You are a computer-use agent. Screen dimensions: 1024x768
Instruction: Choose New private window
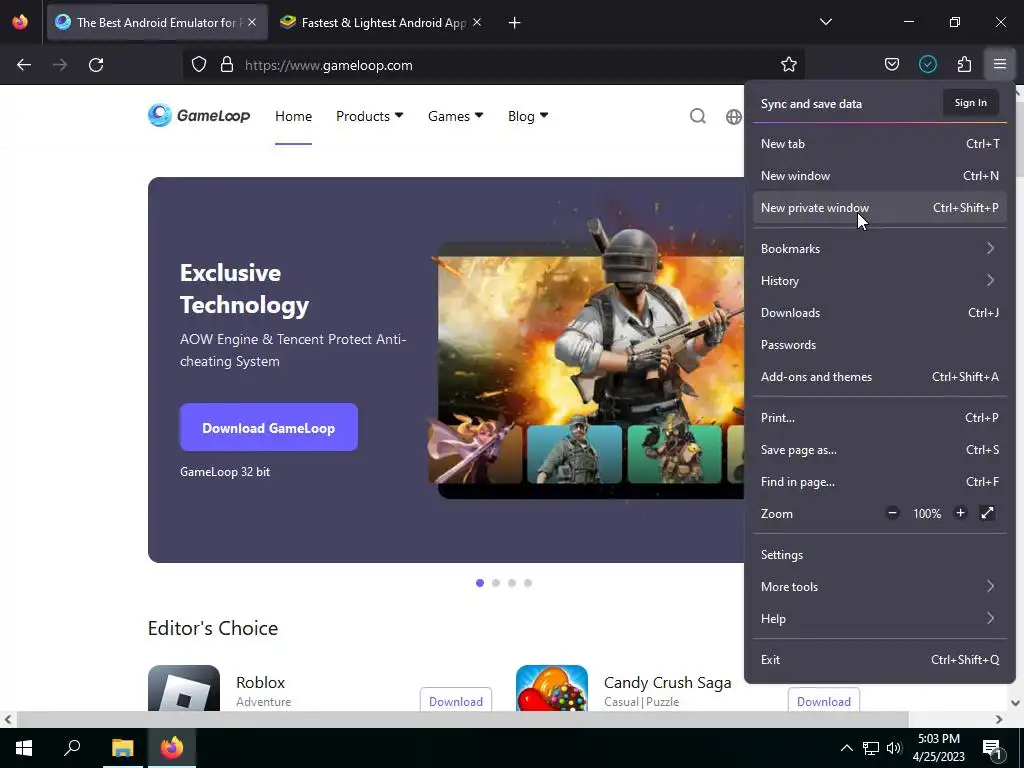[880, 208]
